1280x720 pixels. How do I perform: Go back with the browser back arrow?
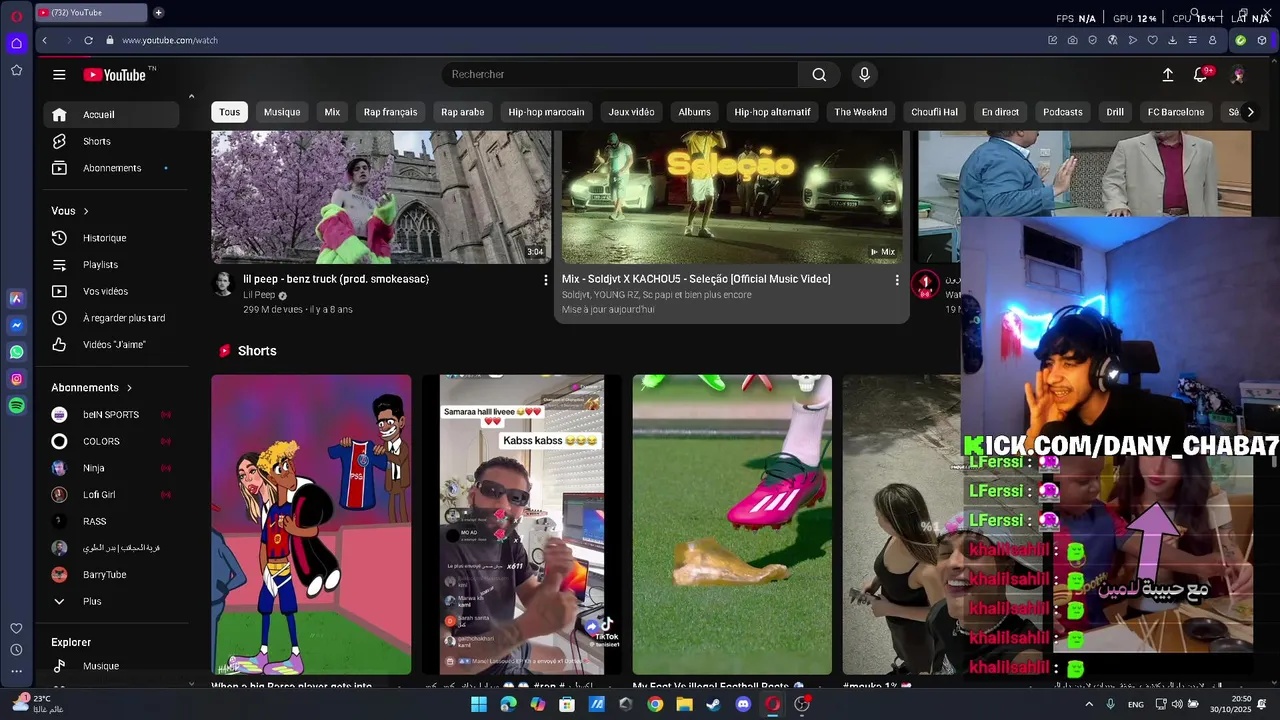tap(44, 40)
